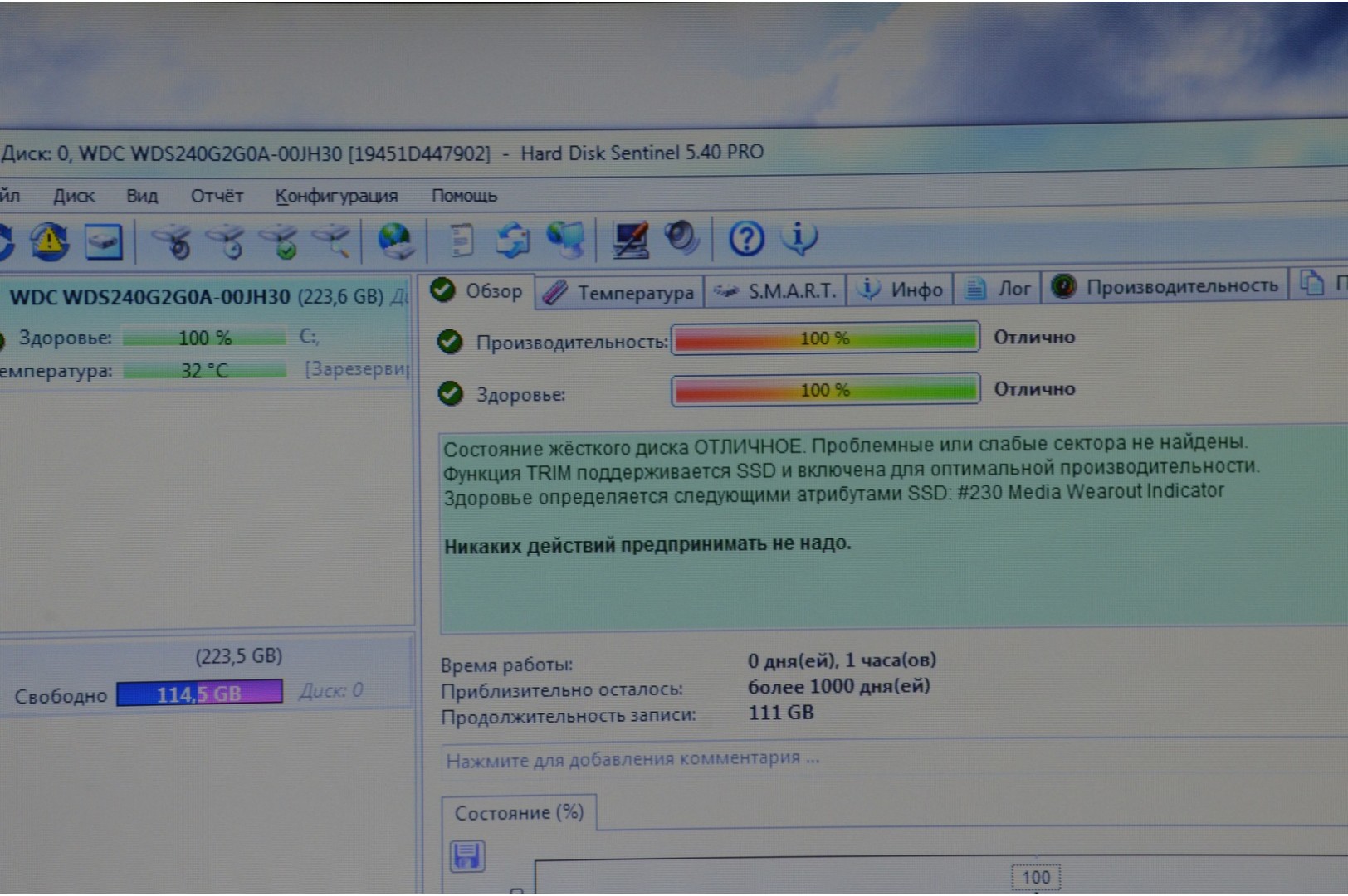The image size is (1348, 896).
Task: Click the disk with green checkmark icon
Action: click(x=280, y=241)
